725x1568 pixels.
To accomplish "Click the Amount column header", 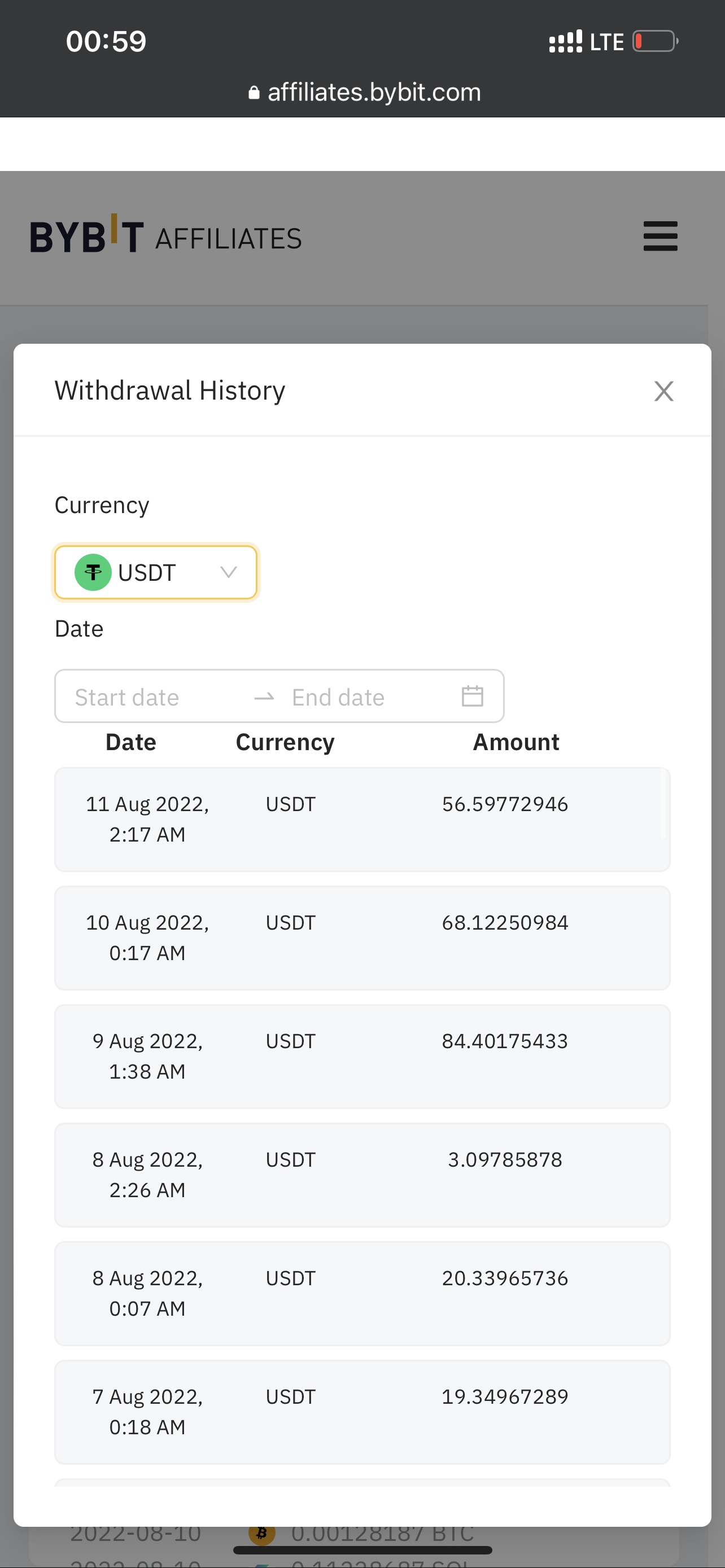I will [x=516, y=743].
